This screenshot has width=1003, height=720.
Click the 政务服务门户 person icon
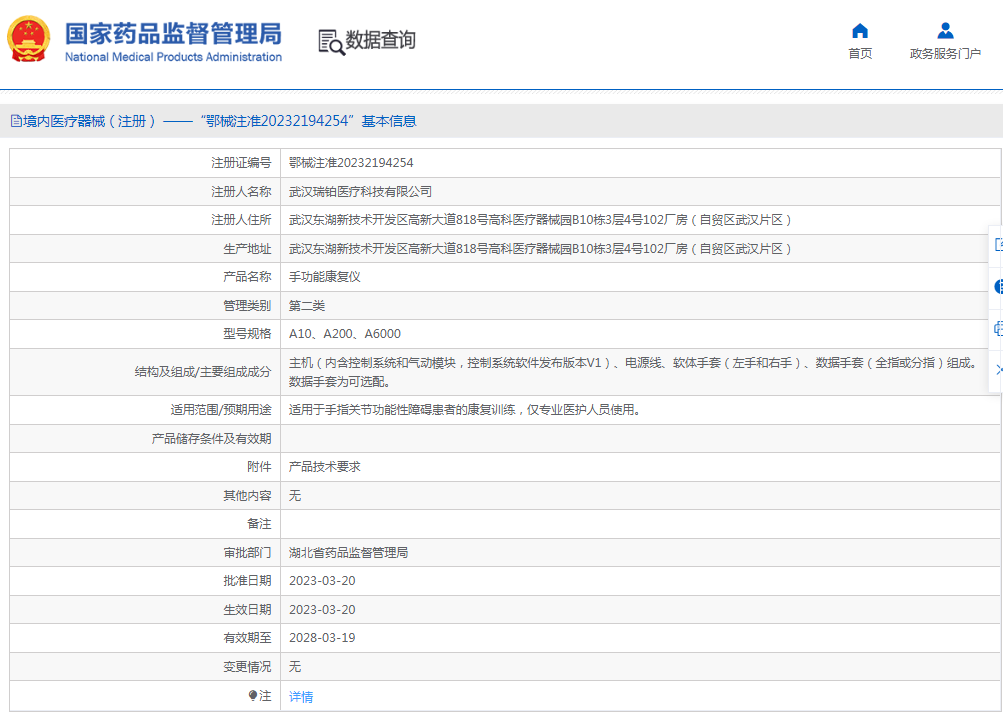pyautogui.click(x=945, y=31)
